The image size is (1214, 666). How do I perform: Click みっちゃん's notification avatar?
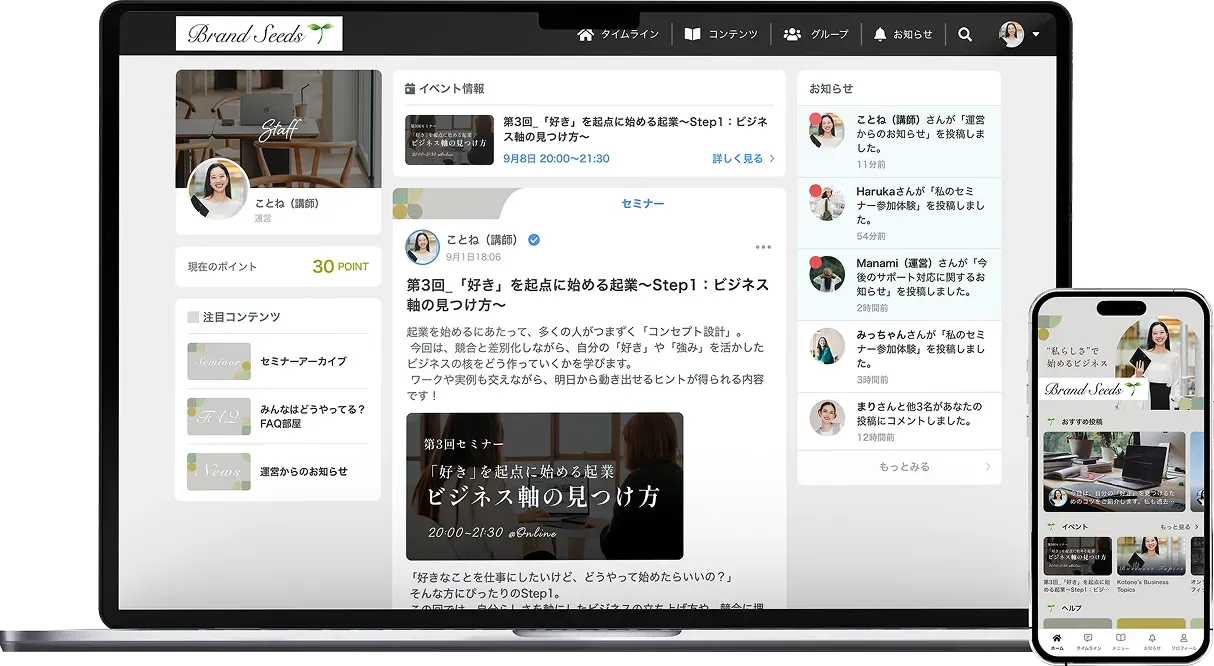click(x=827, y=346)
